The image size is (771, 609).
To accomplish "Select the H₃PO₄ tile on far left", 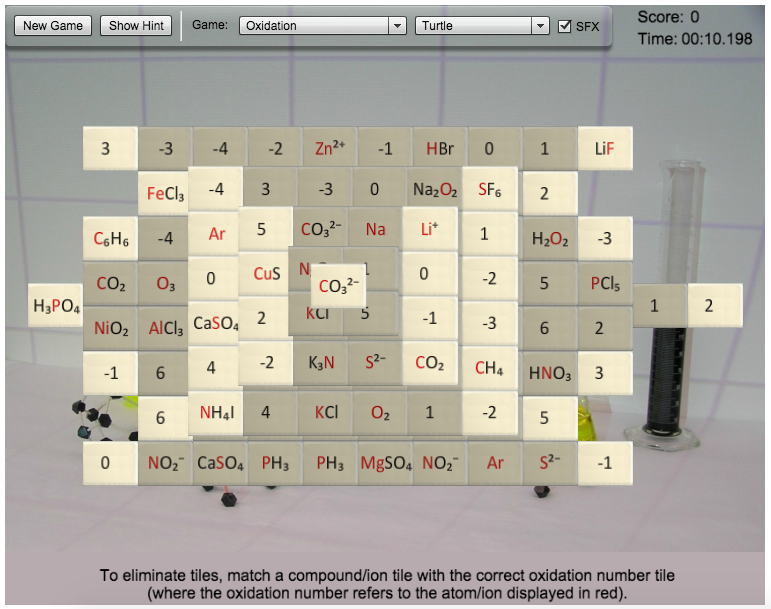I will [56, 306].
